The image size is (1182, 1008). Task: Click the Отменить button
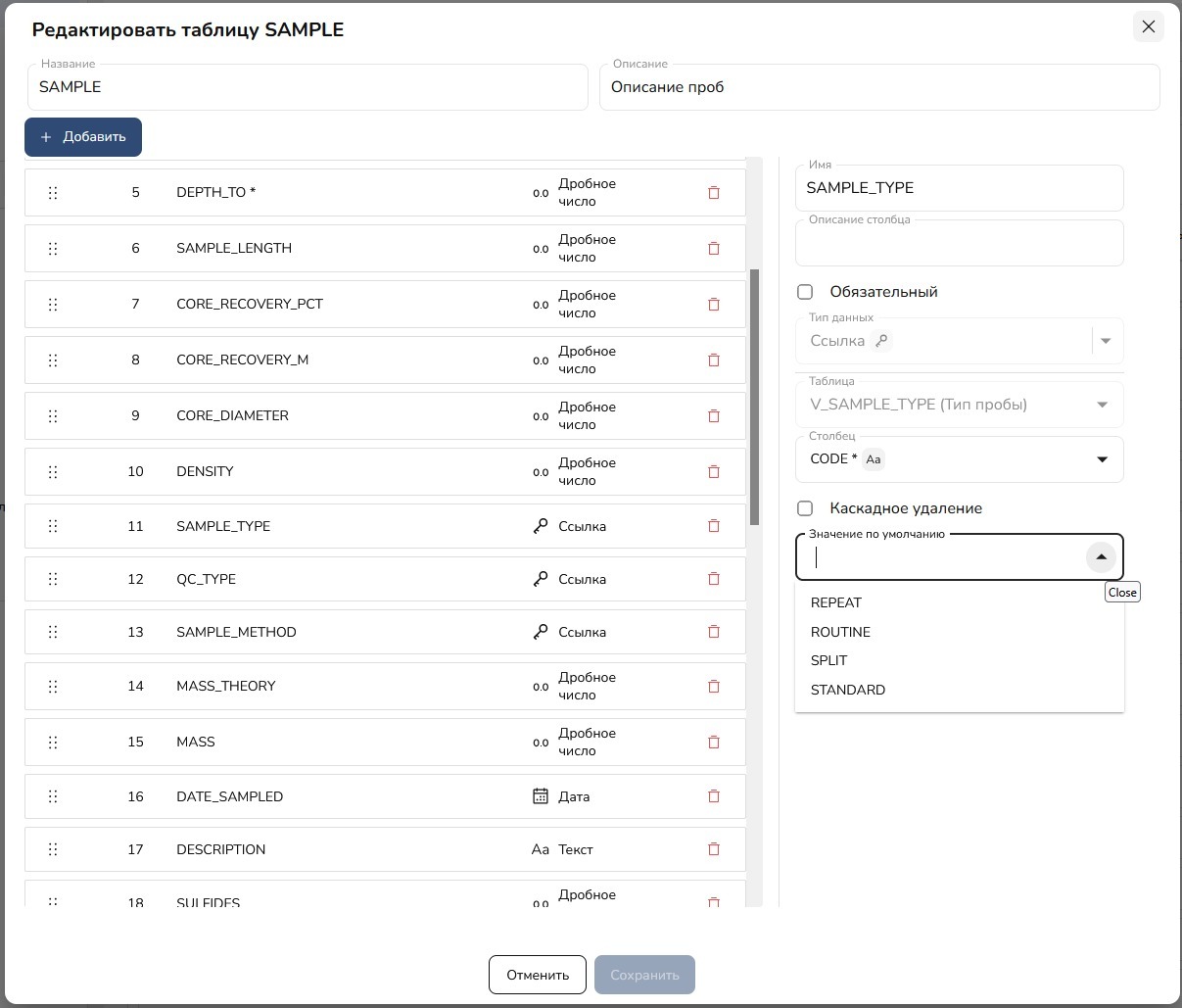tap(538, 975)
